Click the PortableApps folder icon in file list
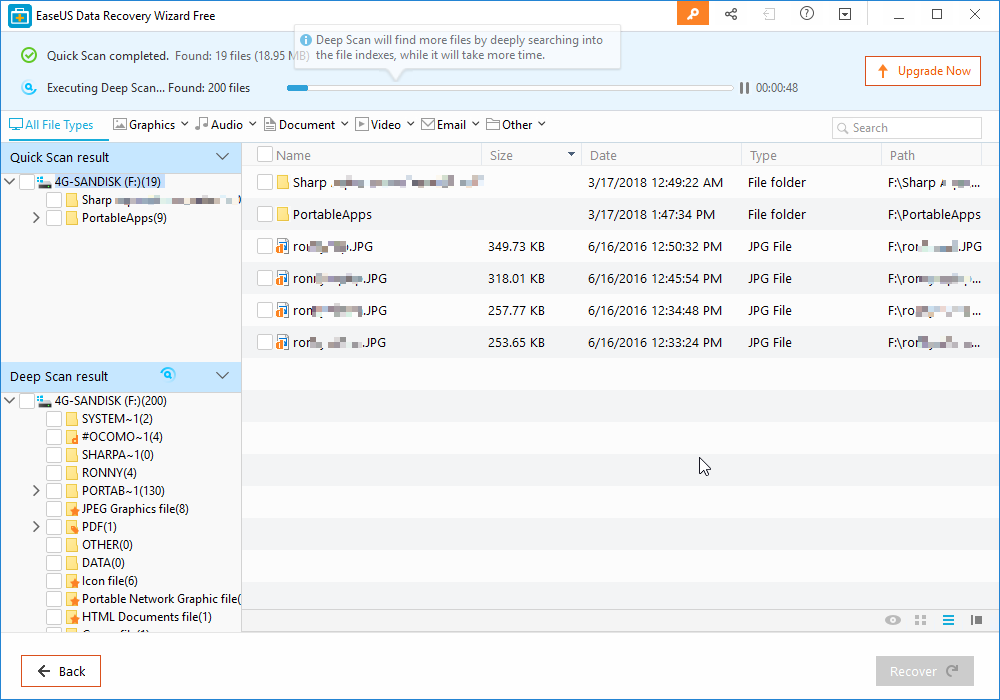Screen dimensions: 1000x700 [x=283, y=214]
